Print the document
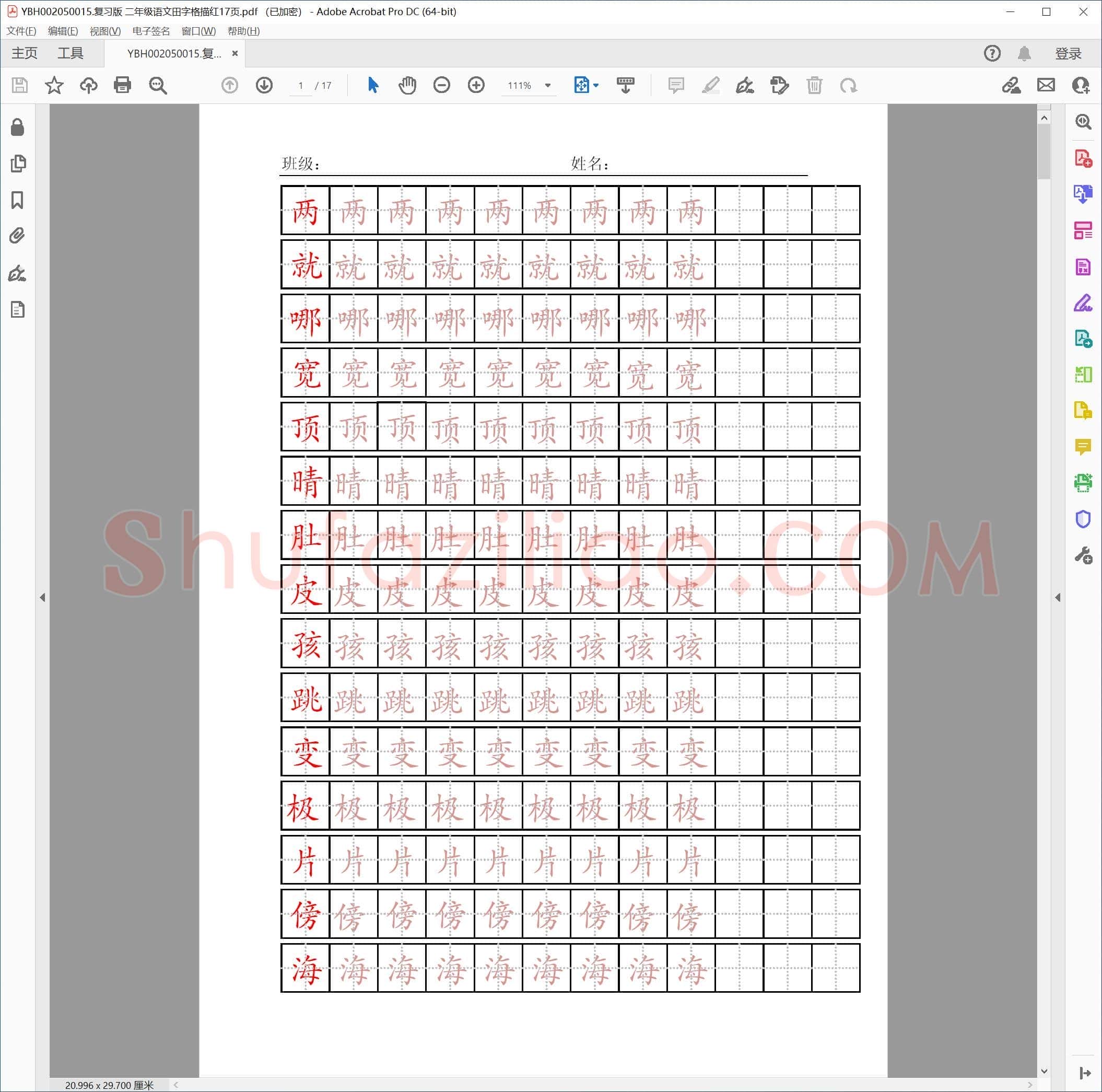 (123, 86)
